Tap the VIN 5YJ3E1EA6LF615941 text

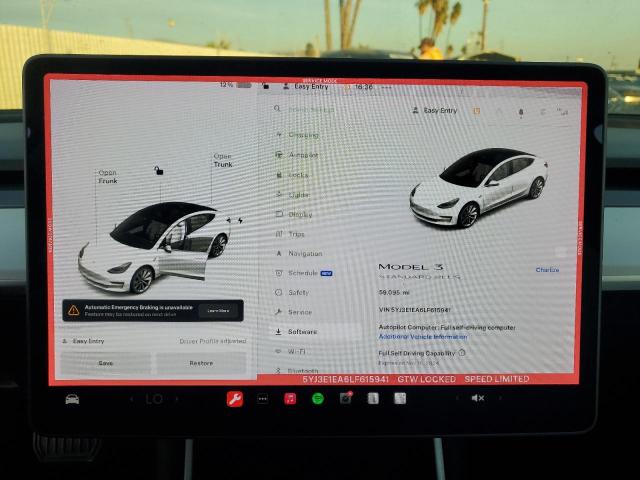pos(415,310)
